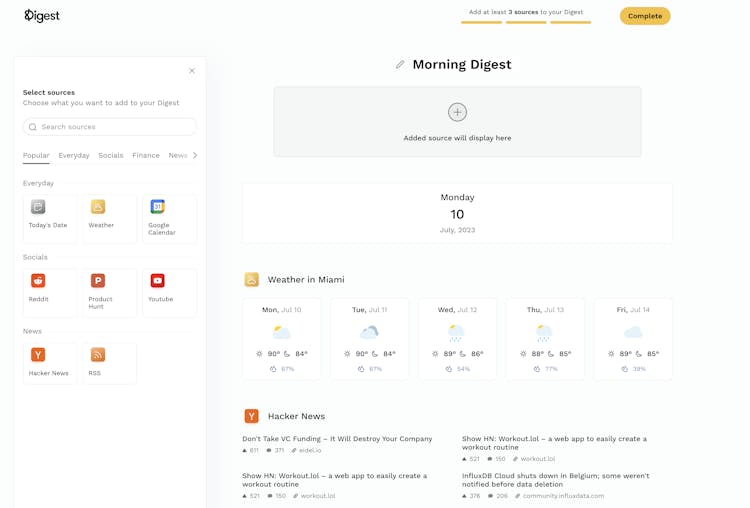Click the three-segment sources progress bar
The width and height of the screenshot is (750, 508).
[526, 22]
